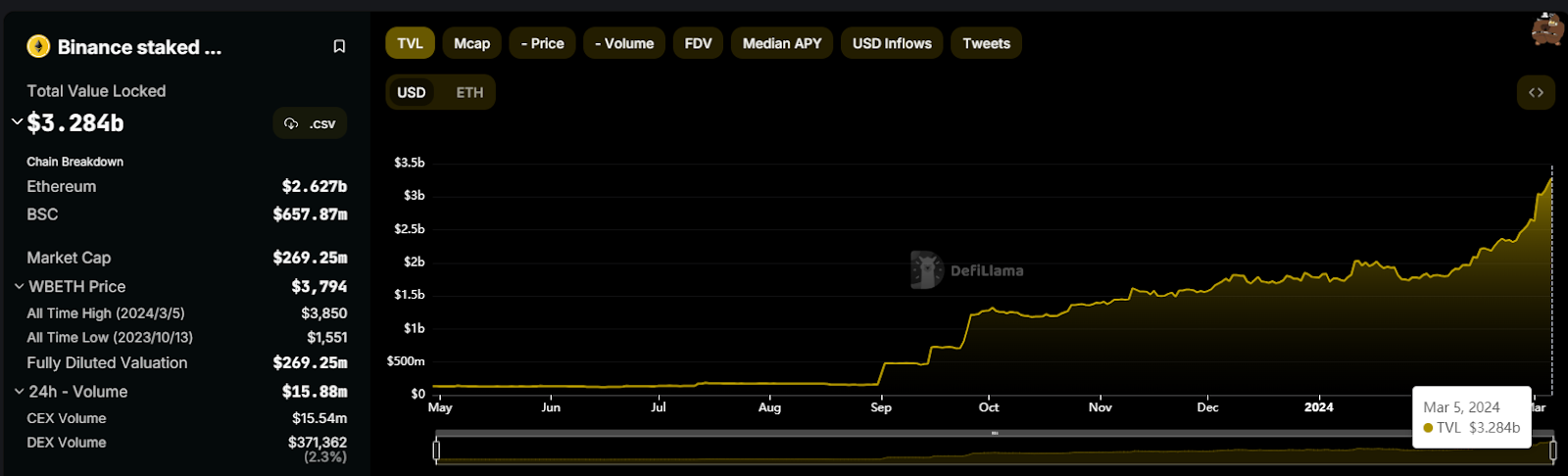1568x476 pixels.
Task: Toggle the FDV chart metric
Action: pos(698,43)
